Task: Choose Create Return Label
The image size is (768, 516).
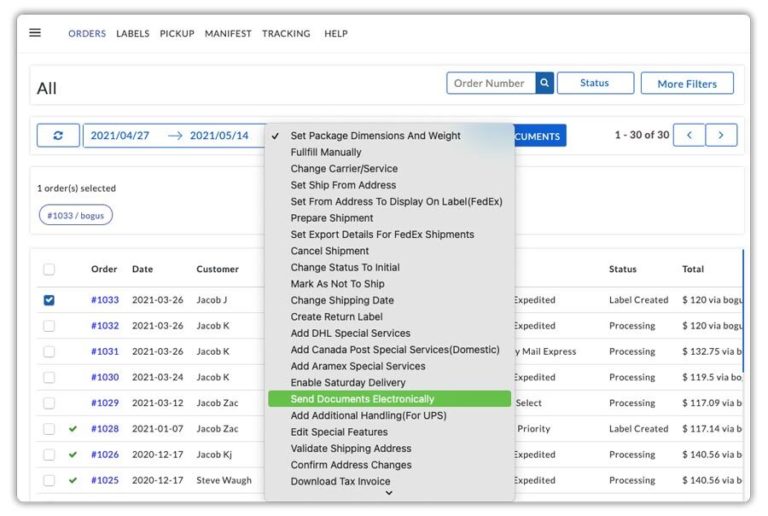Action: click(389, 317)
